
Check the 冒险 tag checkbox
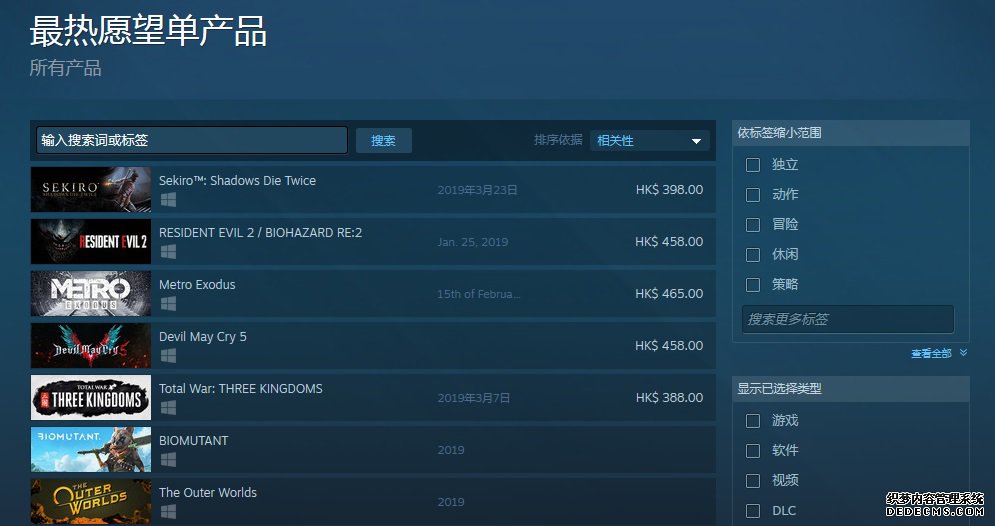[753, 225]
